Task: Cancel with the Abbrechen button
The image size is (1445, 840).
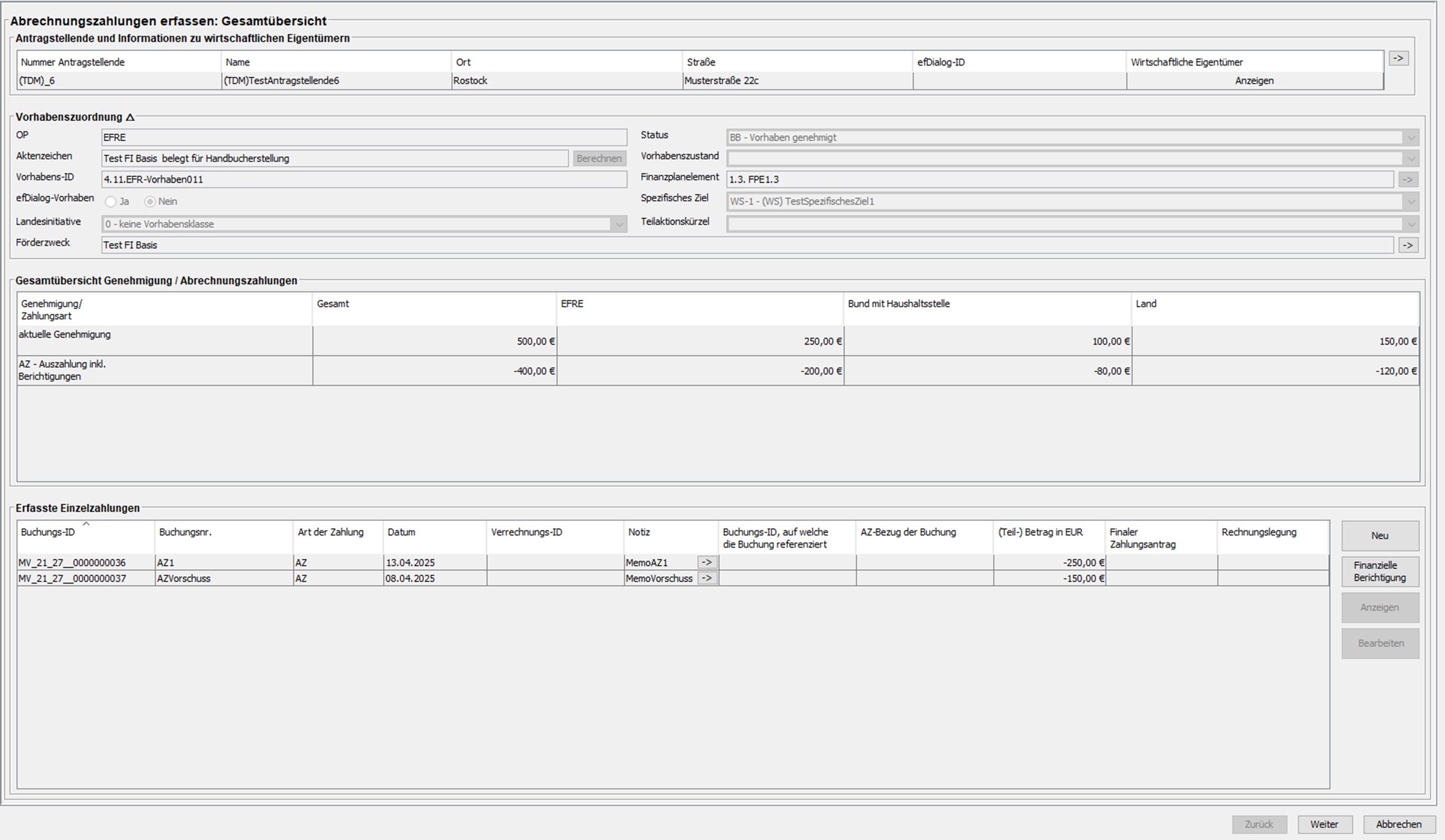Action: point(1398,824)
